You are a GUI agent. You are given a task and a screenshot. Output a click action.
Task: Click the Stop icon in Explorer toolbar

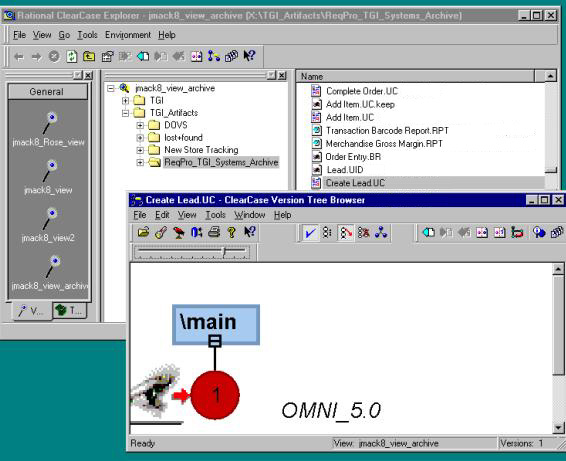tap(54, 57)
